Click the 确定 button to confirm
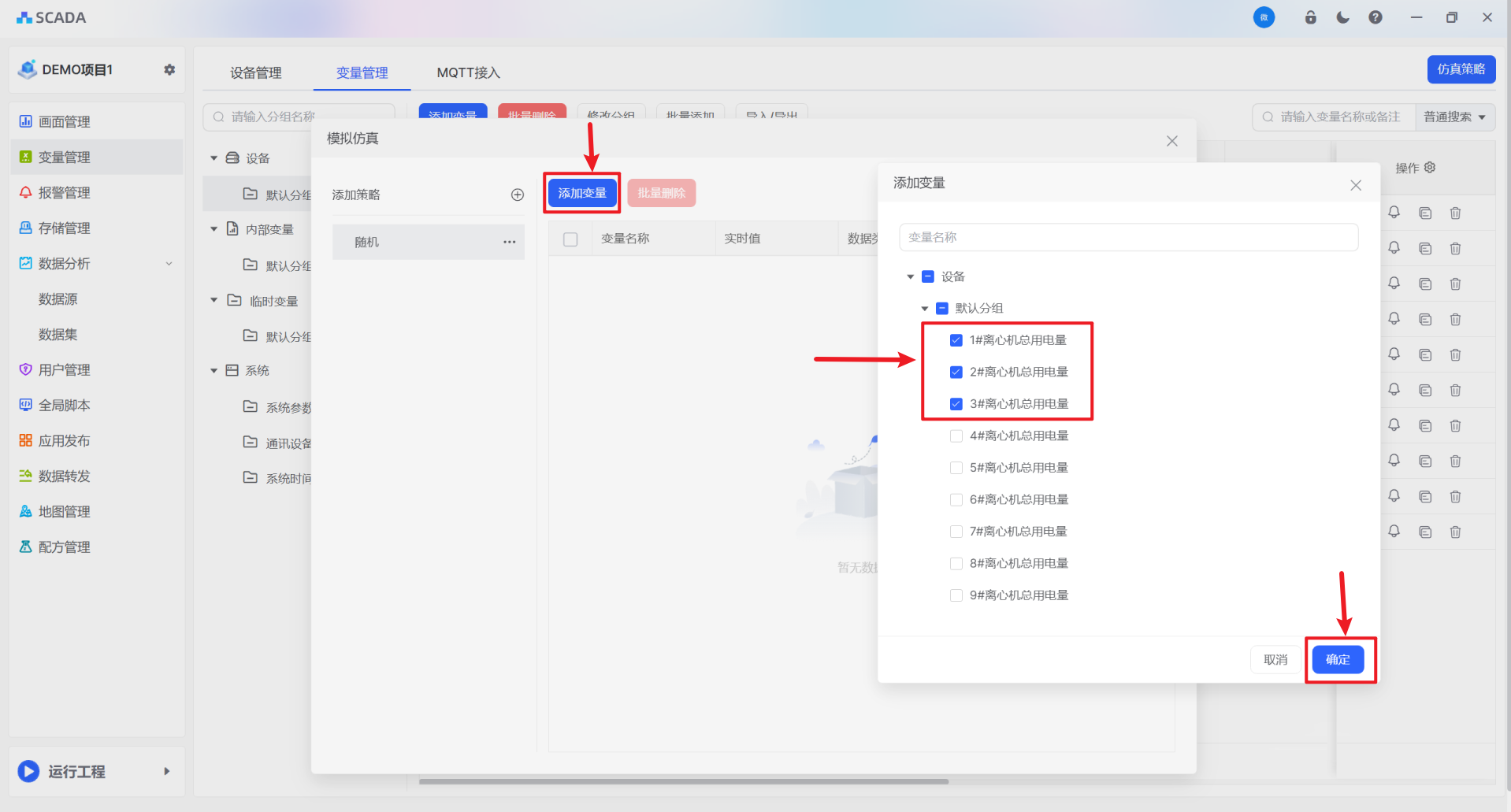The width and height of the screenshot is (1511, 812). click(1338, 659)
